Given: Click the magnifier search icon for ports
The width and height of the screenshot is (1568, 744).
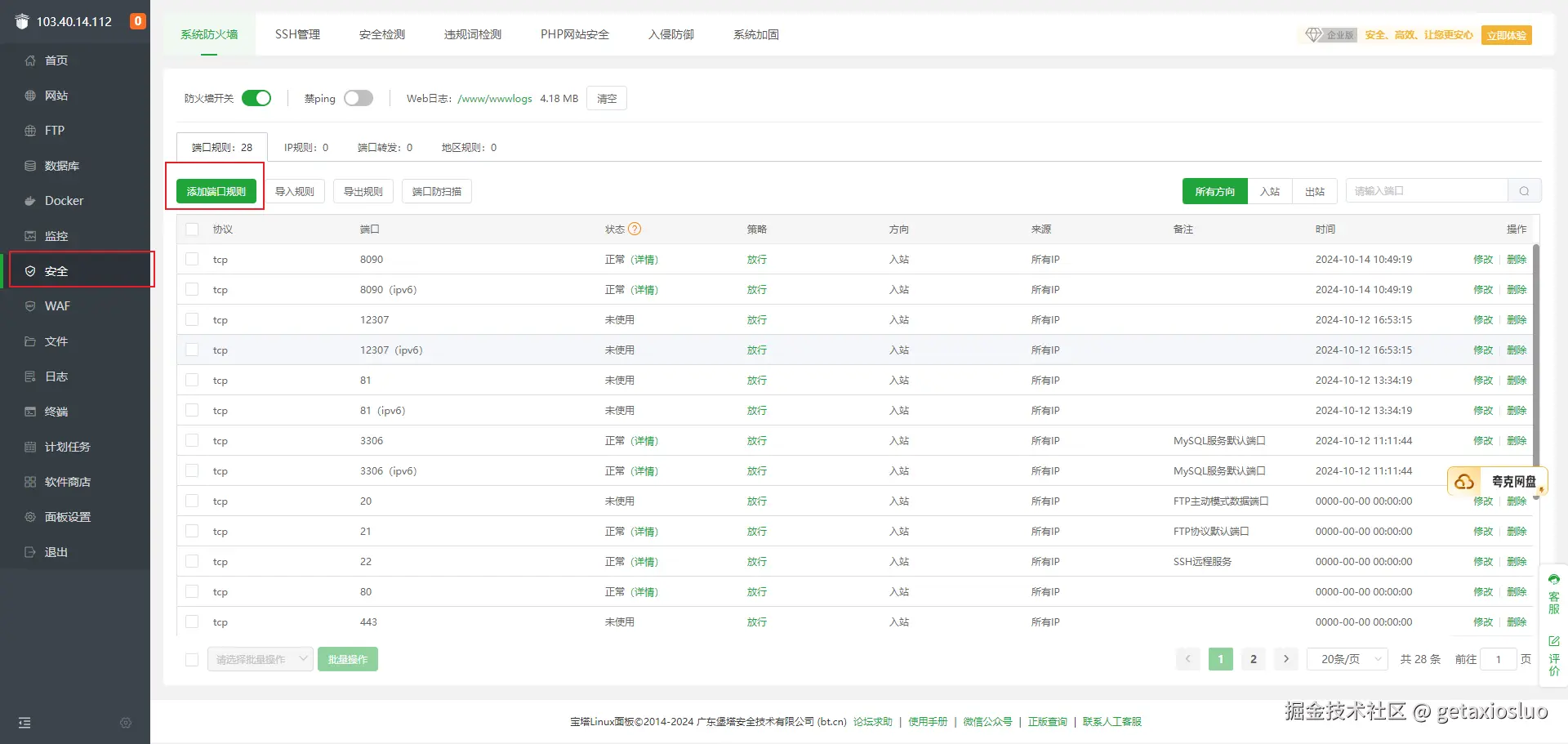Looking at the screenshot, I should click(x=1524, y=191).
